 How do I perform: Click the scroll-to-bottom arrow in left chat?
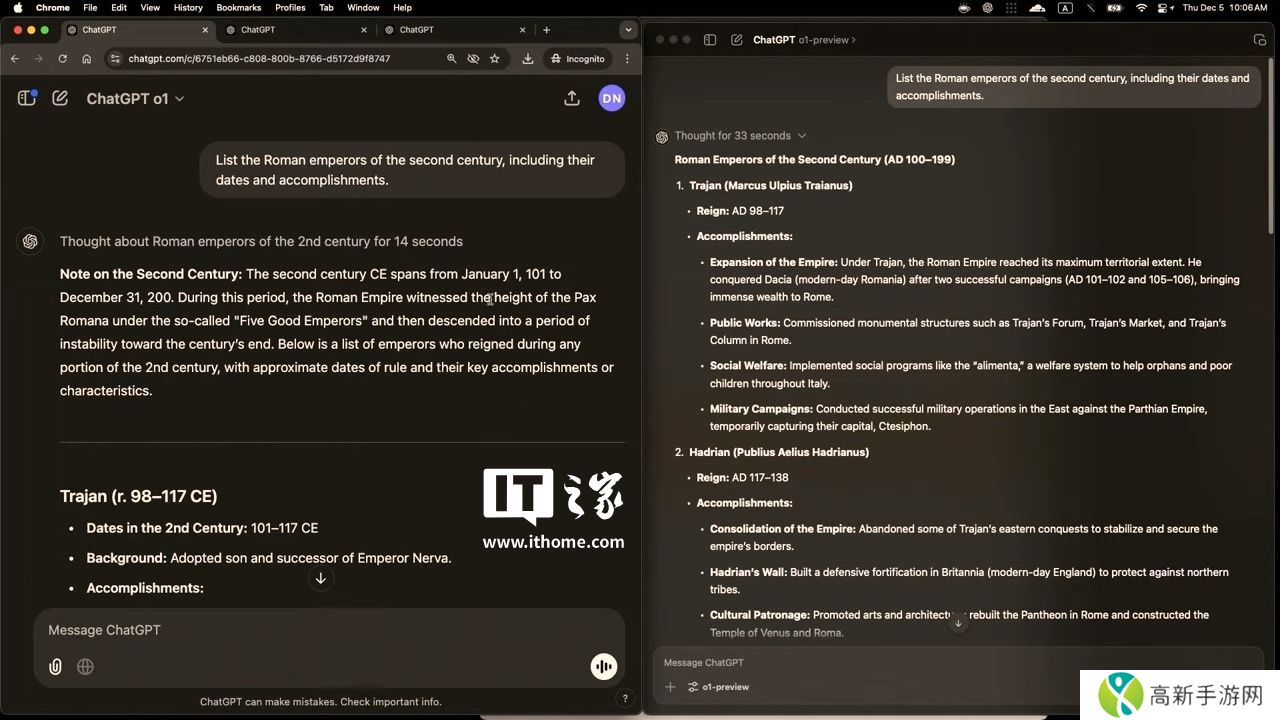coord(320,579)
